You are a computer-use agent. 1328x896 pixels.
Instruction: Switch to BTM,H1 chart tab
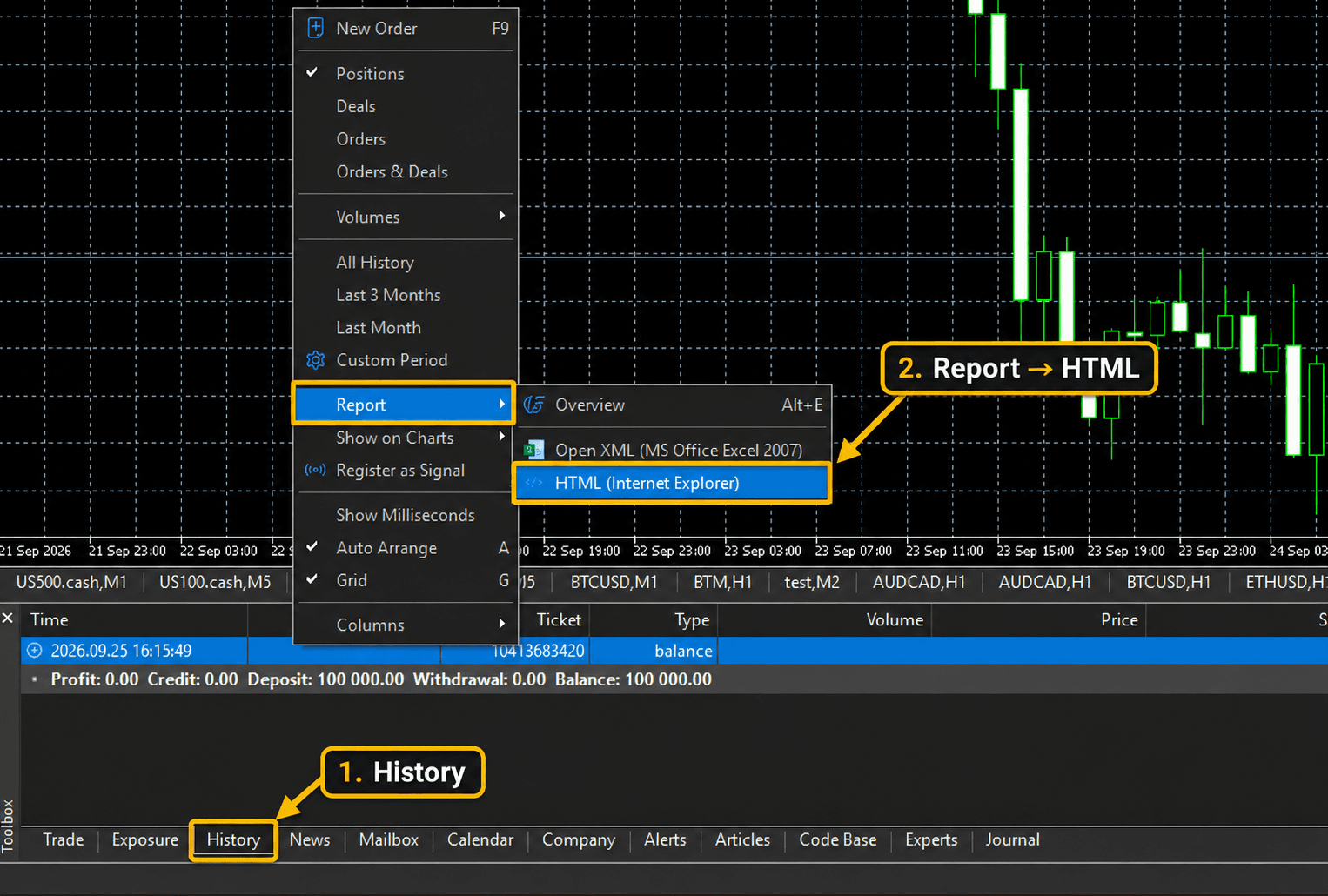722,582
